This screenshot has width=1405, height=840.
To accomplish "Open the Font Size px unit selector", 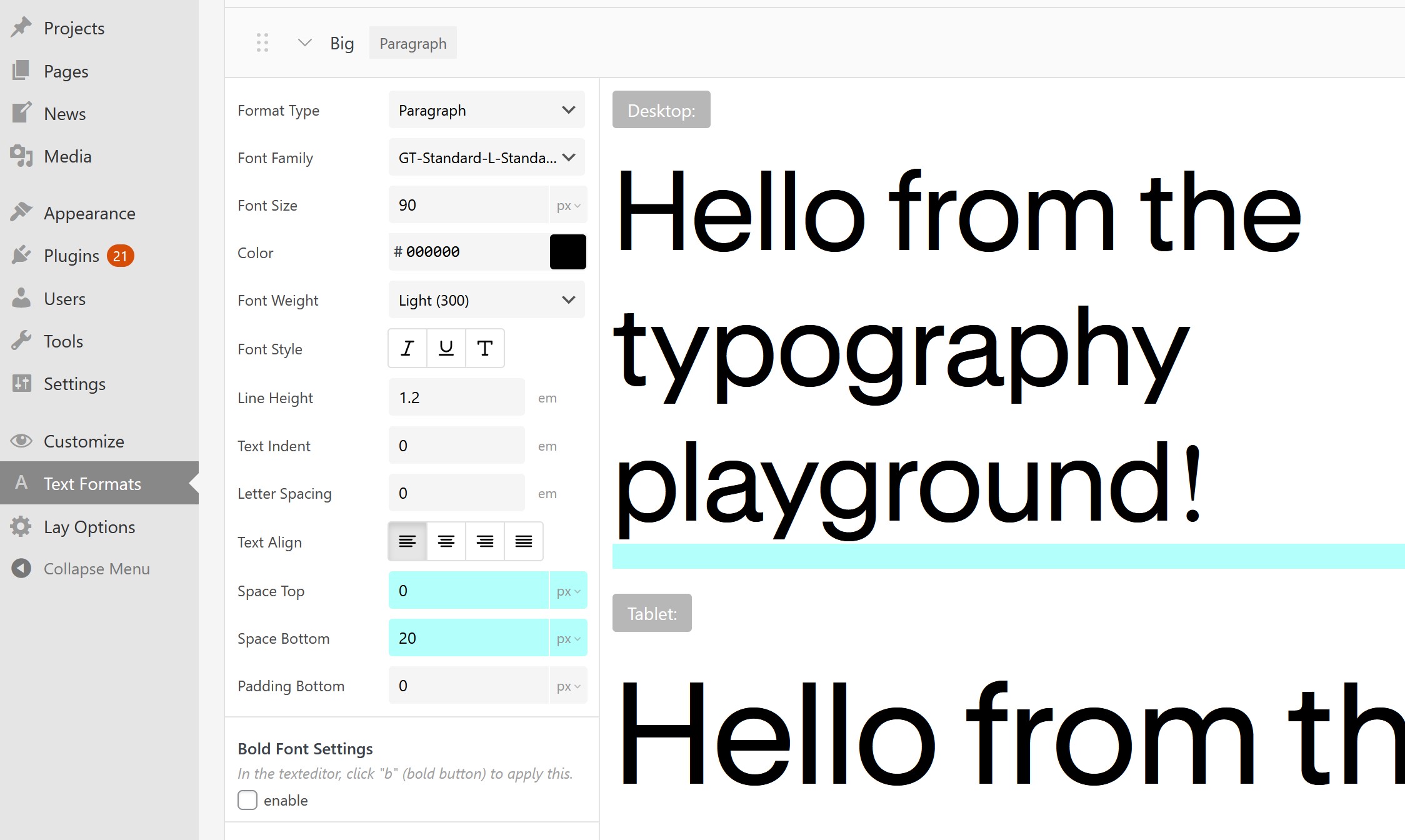I will pos(568,206).
